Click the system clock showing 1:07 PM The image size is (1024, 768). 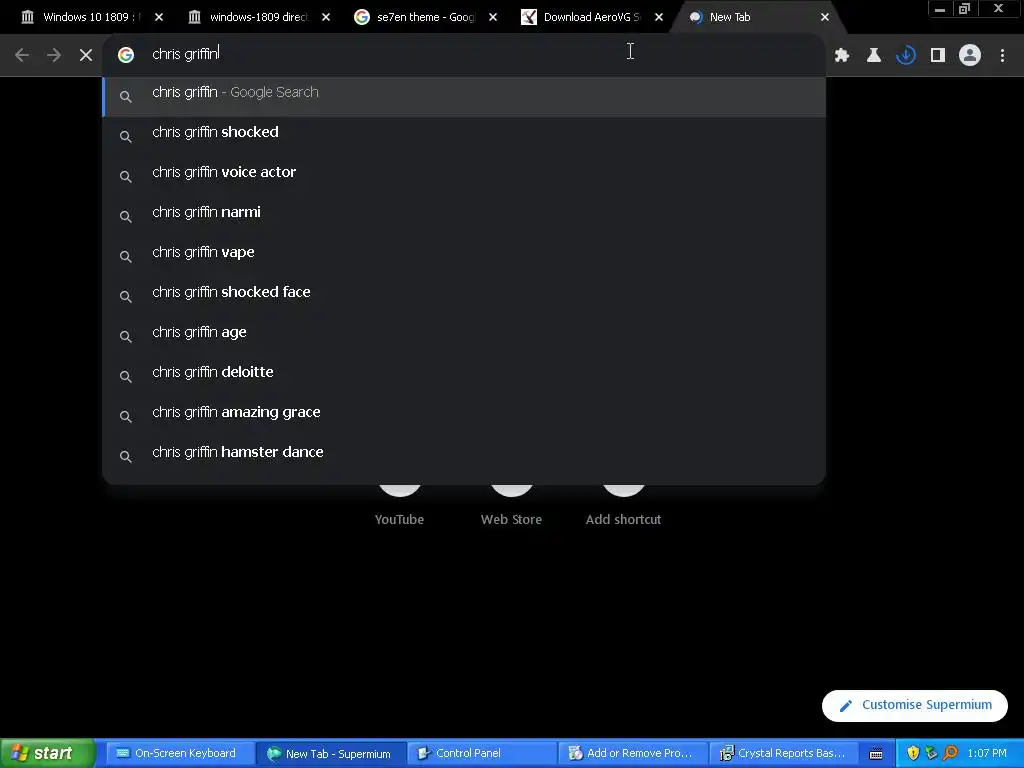coord(987,754)
